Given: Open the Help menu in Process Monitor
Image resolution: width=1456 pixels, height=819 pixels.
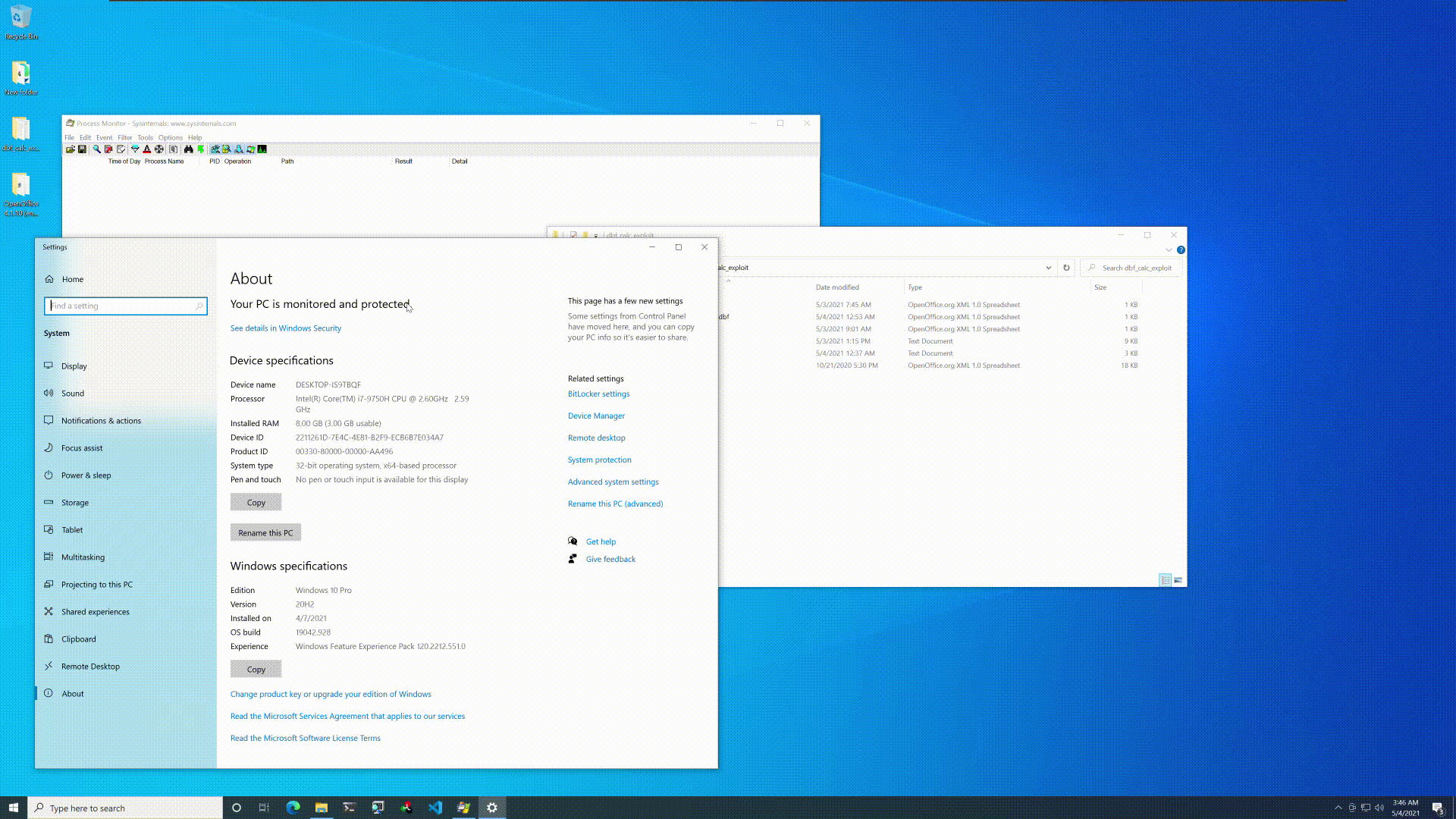Looking at the screenshot, I should (195, 137).
